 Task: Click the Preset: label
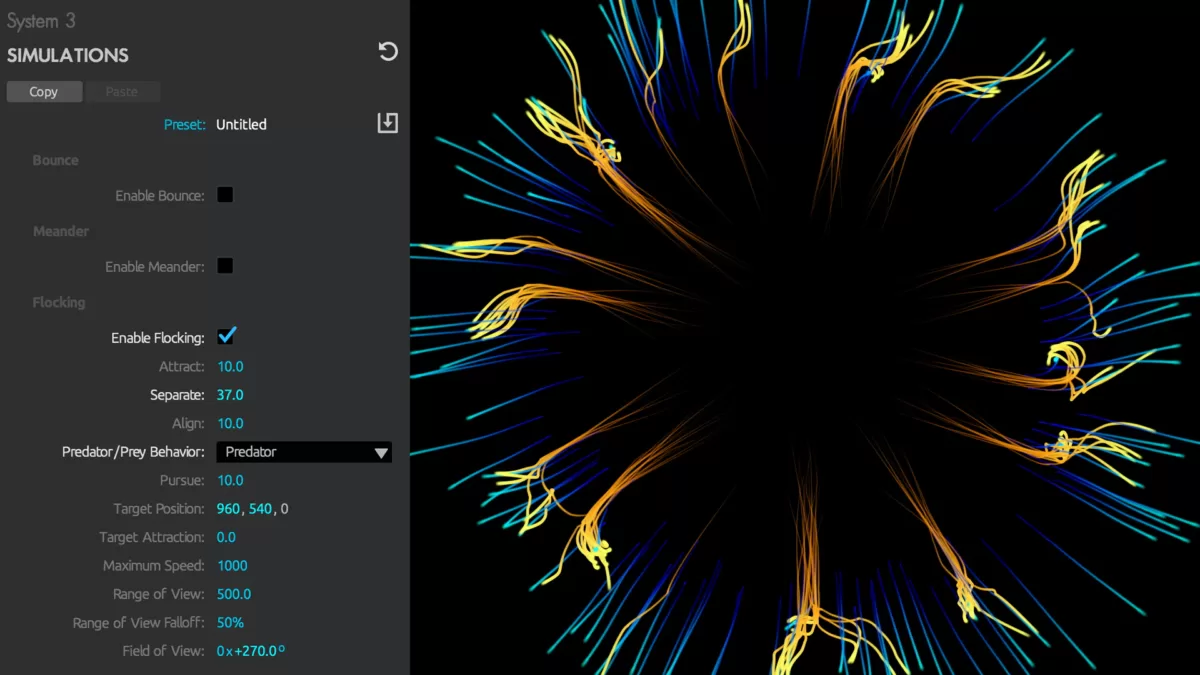coord(185,125)
